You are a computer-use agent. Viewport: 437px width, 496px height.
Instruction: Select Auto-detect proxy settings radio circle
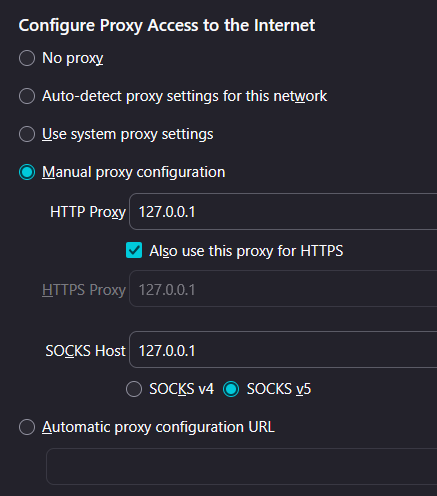[27, 96]
